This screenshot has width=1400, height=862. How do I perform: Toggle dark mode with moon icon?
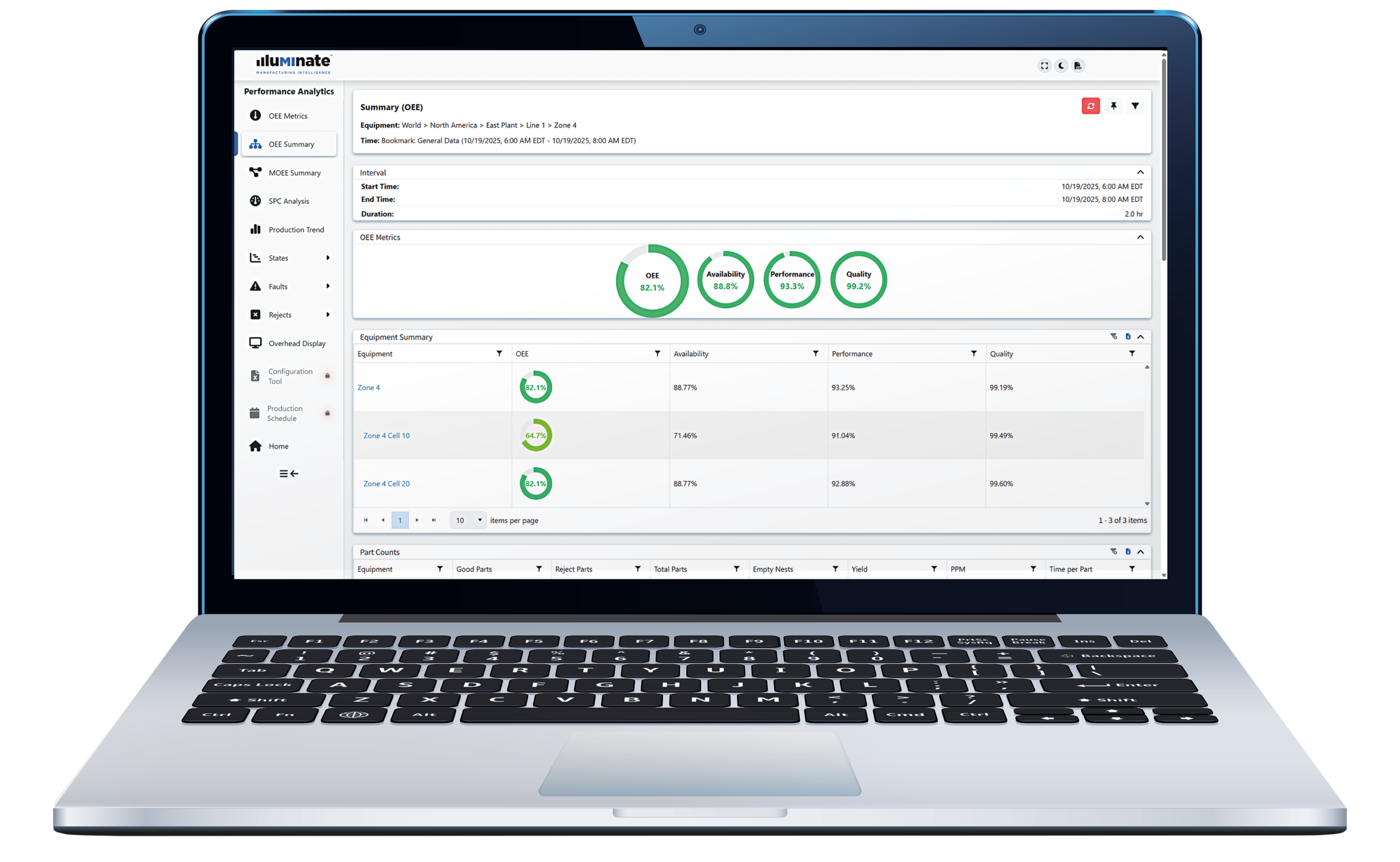[x=1061, y=66]
